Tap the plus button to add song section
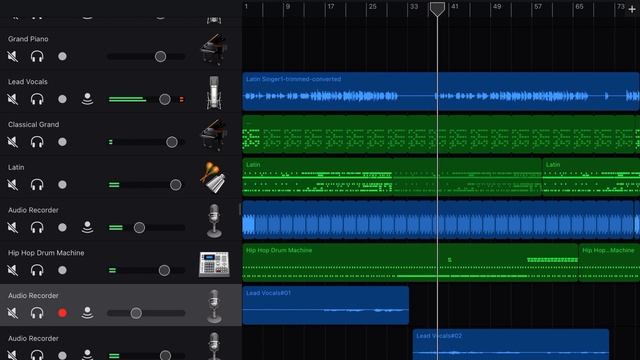The image size is (640, 360). click(632, 9)
